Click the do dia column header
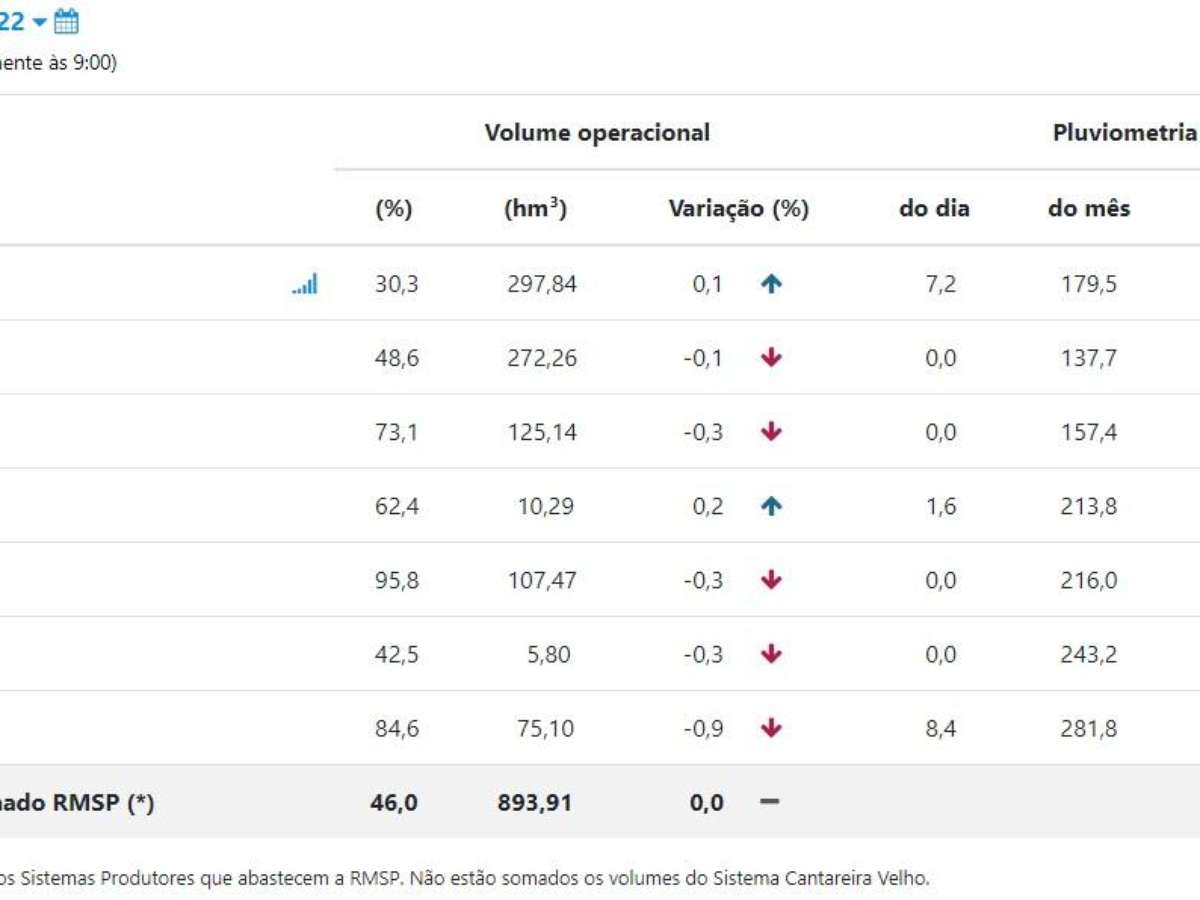The height and width of the screenshot is (900, 1200). click(x=934, y=209)
